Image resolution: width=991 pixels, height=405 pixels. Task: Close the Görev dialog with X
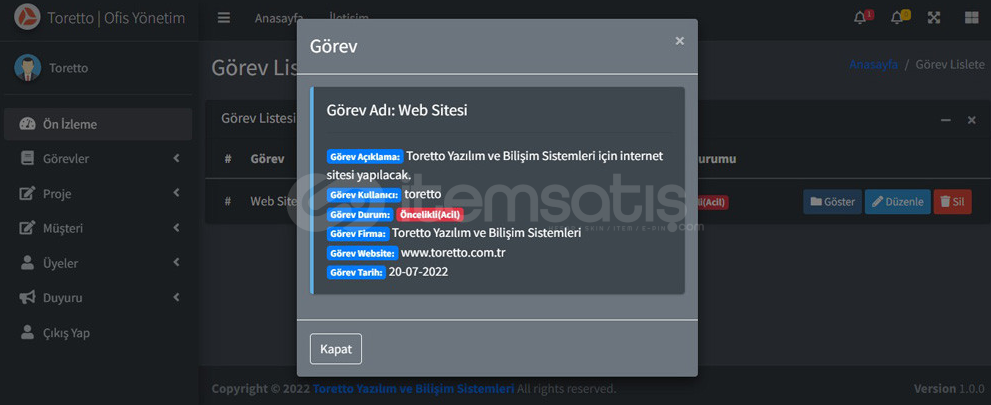[x=679, y=41]
